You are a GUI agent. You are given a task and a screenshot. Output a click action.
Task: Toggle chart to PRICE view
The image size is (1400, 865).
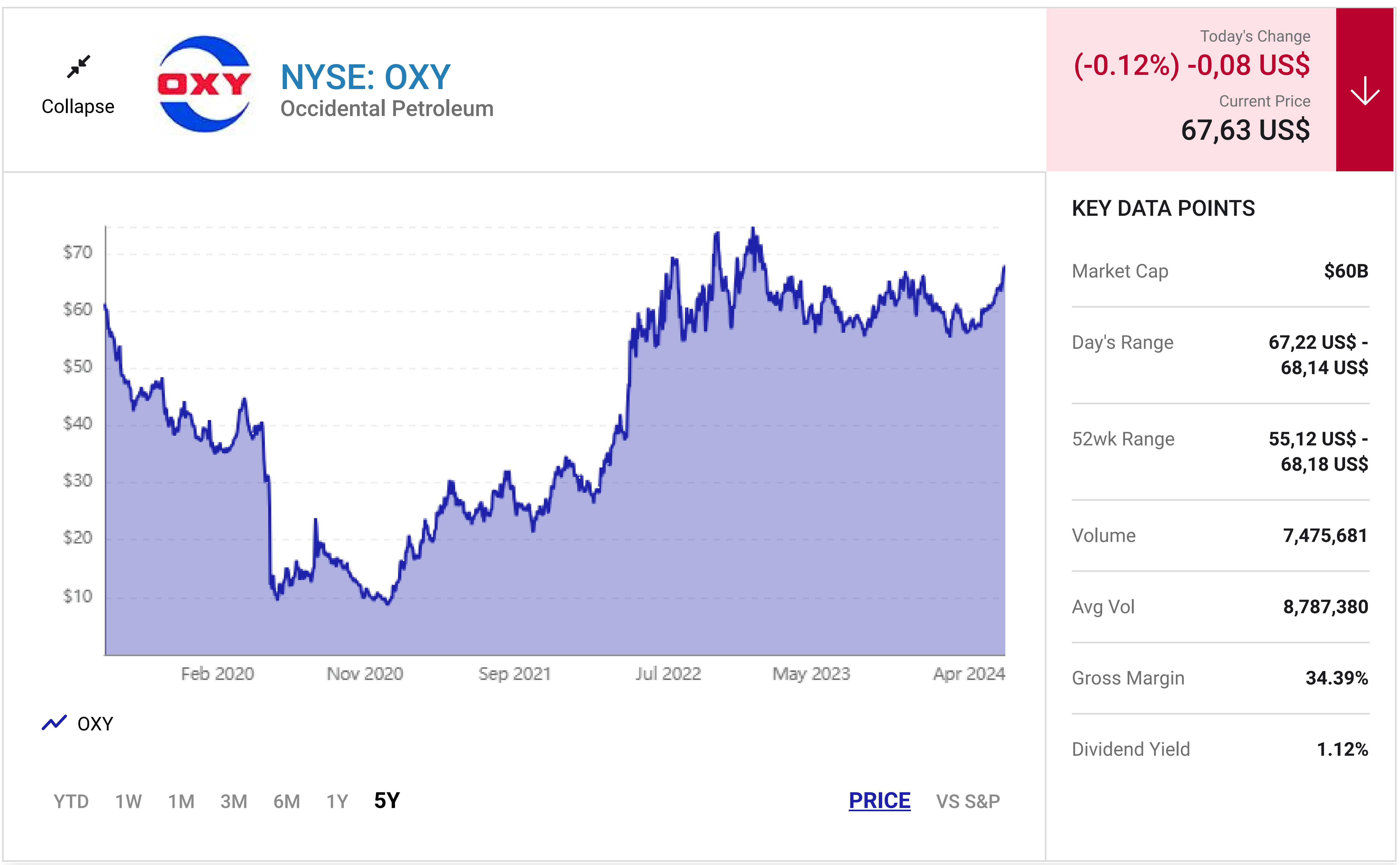[x=879, y=800]
